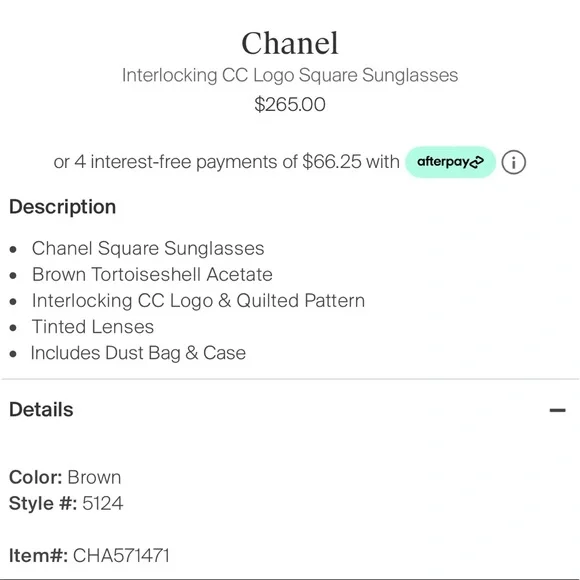Image resolution: width=580 pixels, height=580 pixels.
Task: Click the Details section heading
Action: (41, 409)
